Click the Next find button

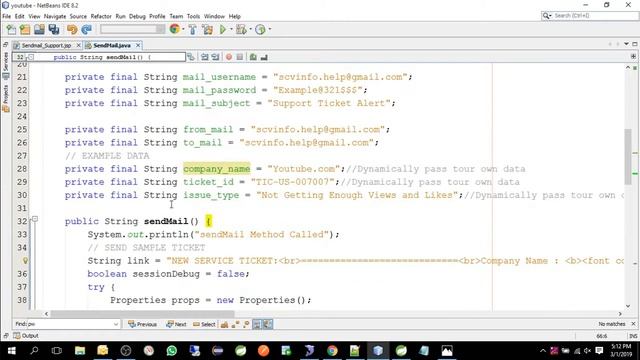pos(176,324)
